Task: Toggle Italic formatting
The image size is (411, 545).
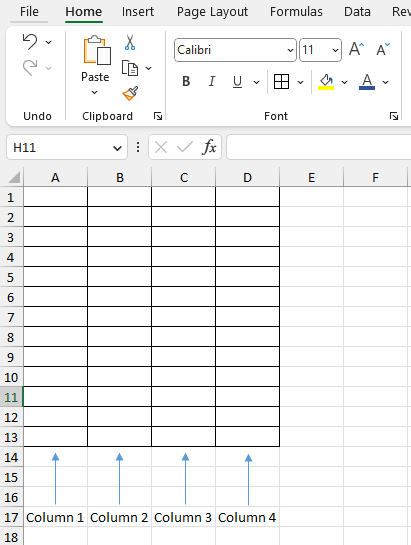Action: tap(211, 82)
